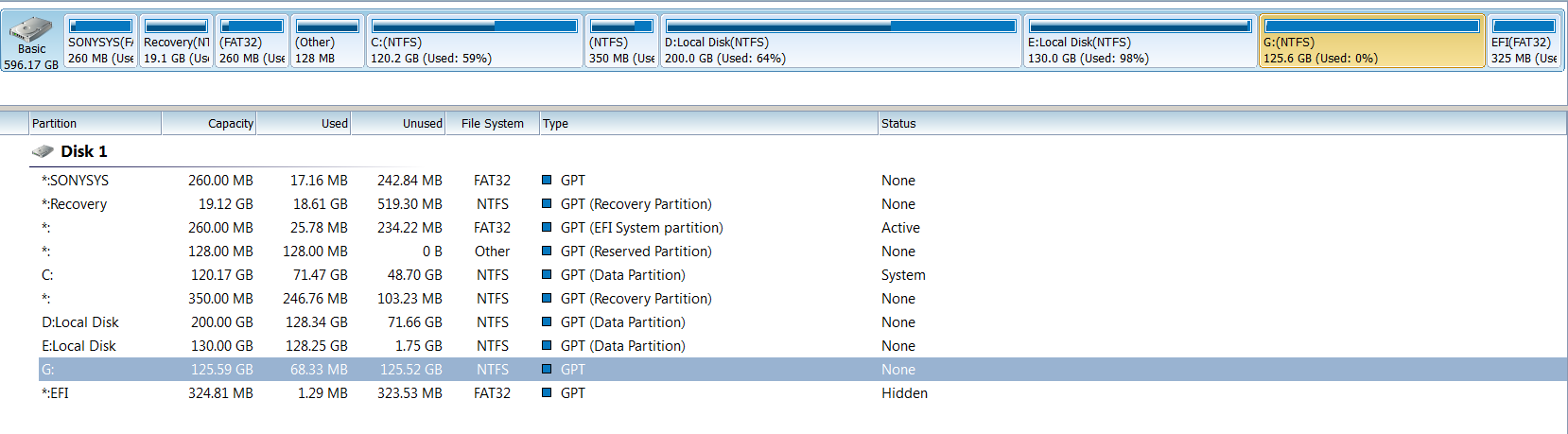Click the Basic disk drive icon
This screenshot has height=434, width=1568.
pyautogui.click(x=31, y=29)
